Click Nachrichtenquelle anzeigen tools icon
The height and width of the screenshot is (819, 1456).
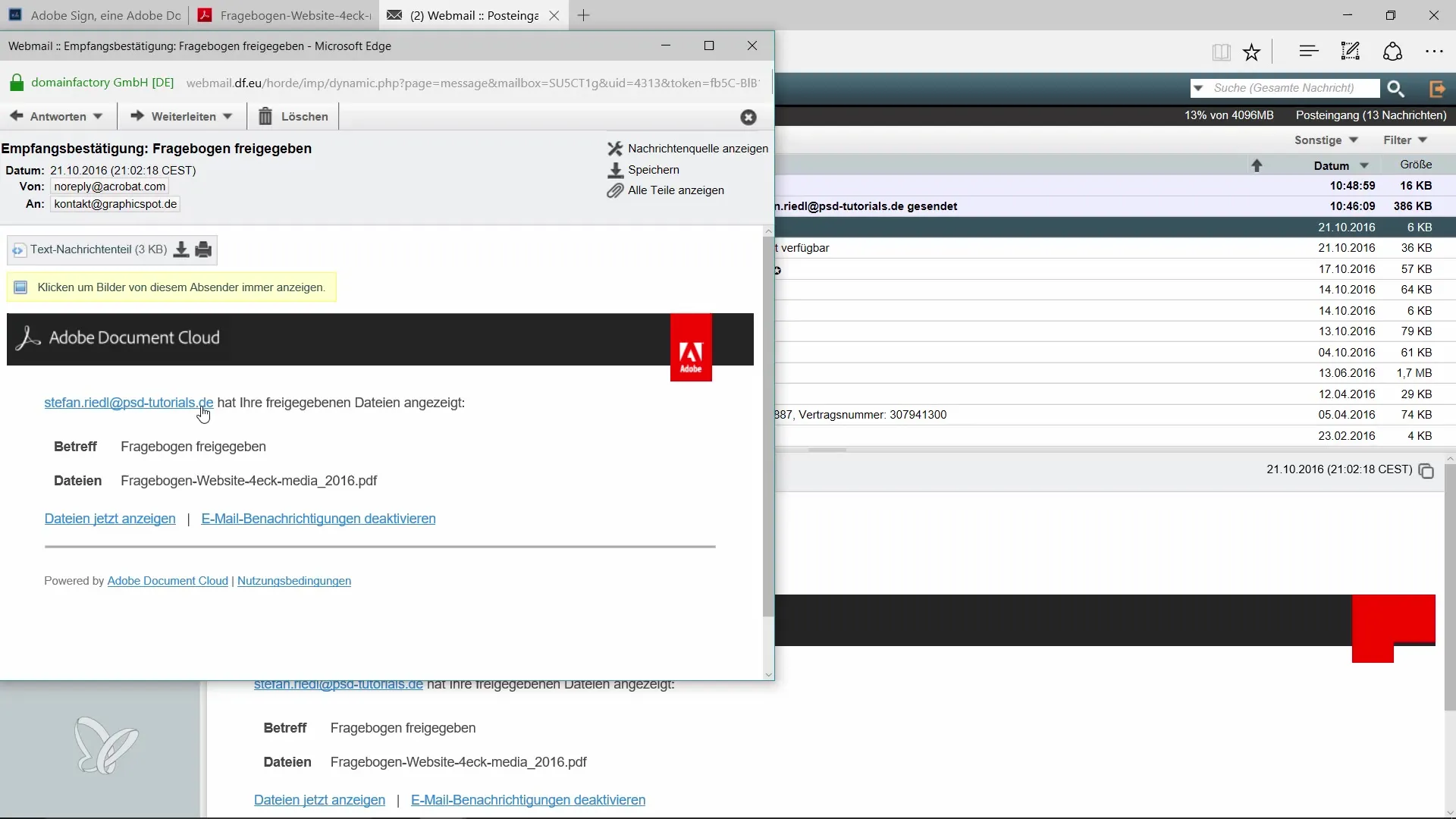615,149
